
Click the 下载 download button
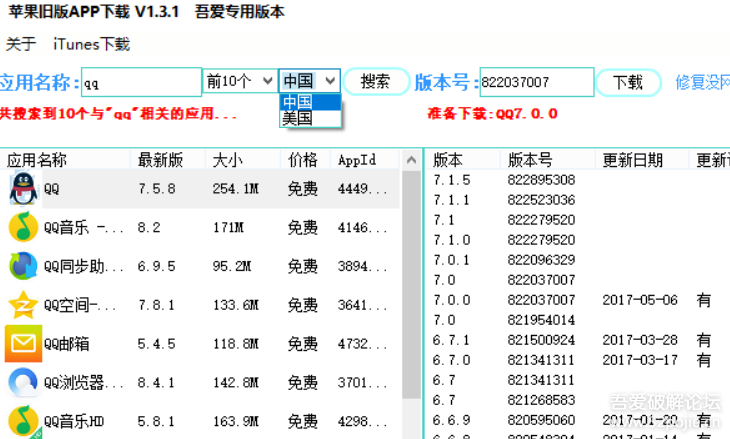coord(628,83)
